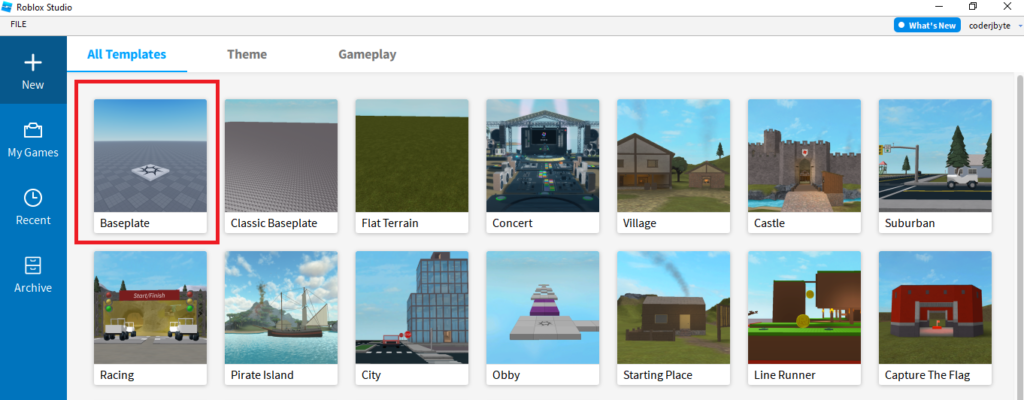This screenshot has width=1024, height=400.
Task: Click the Racing label text
Action: point(117,376)
